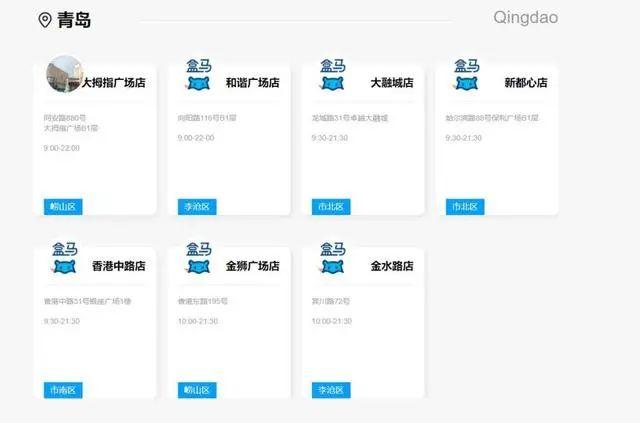Click the Hema hippo logo on 香港中路店 card
Viewport: 640px width, 423px height.
(64, 258)
